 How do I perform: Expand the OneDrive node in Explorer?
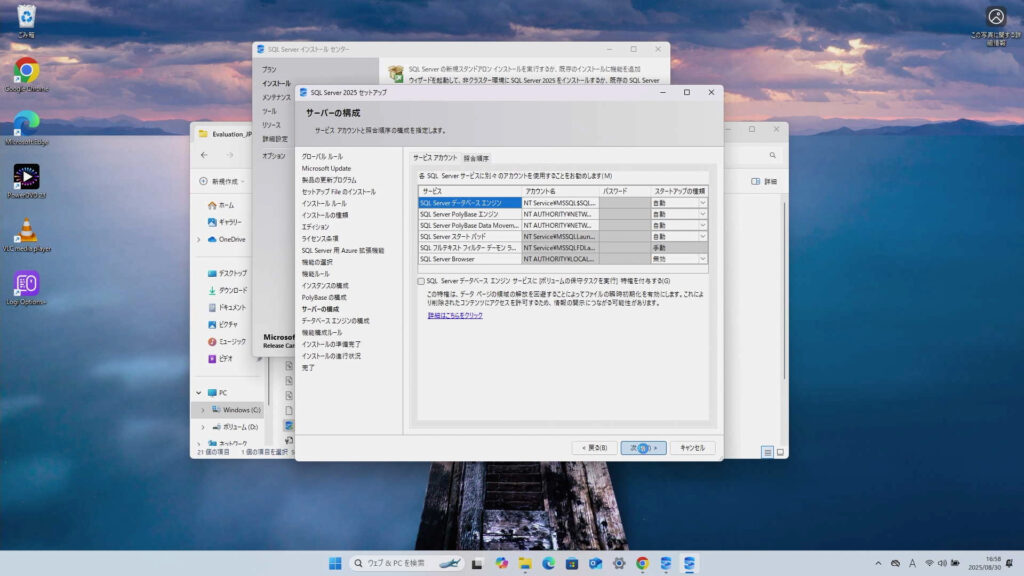pos(199,240)
